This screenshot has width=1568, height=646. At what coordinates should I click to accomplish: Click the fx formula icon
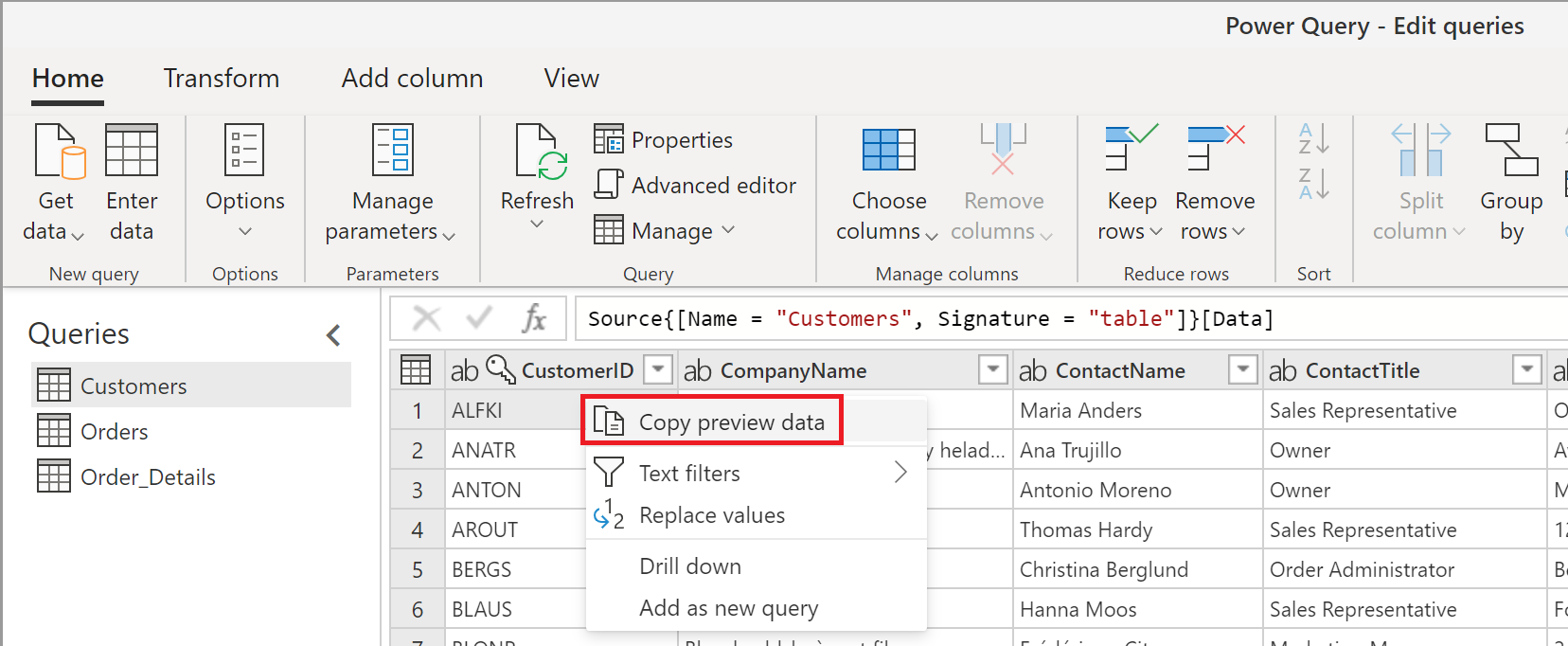pyautogui.click(x=534, y=318)
